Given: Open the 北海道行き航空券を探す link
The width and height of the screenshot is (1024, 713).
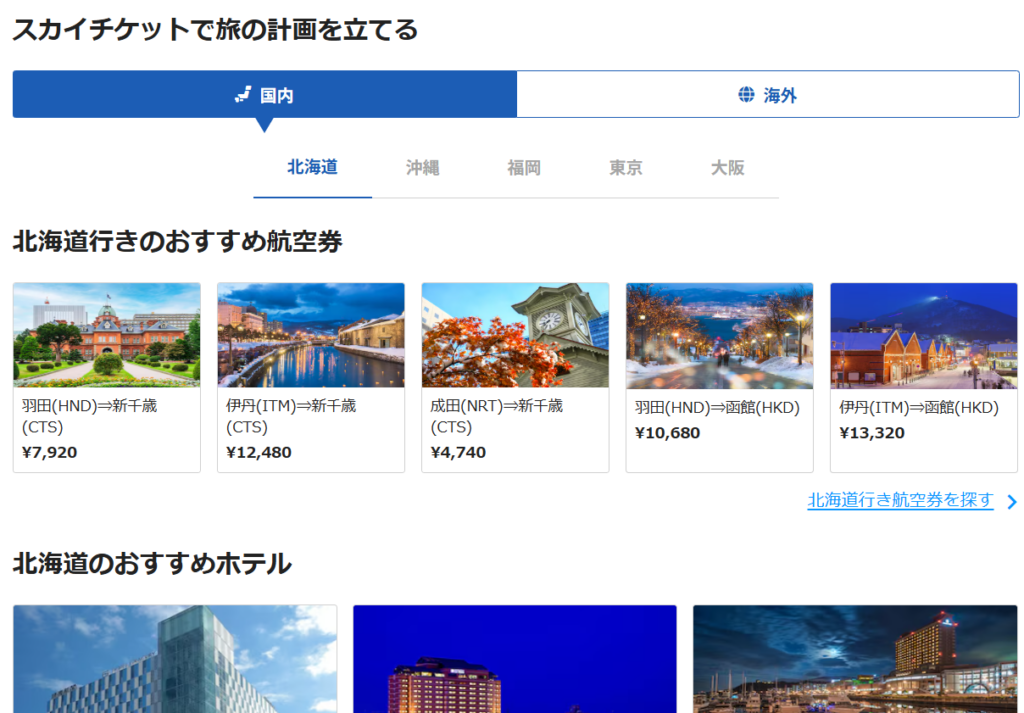Looking at the screenshot, I should point(900,500).
